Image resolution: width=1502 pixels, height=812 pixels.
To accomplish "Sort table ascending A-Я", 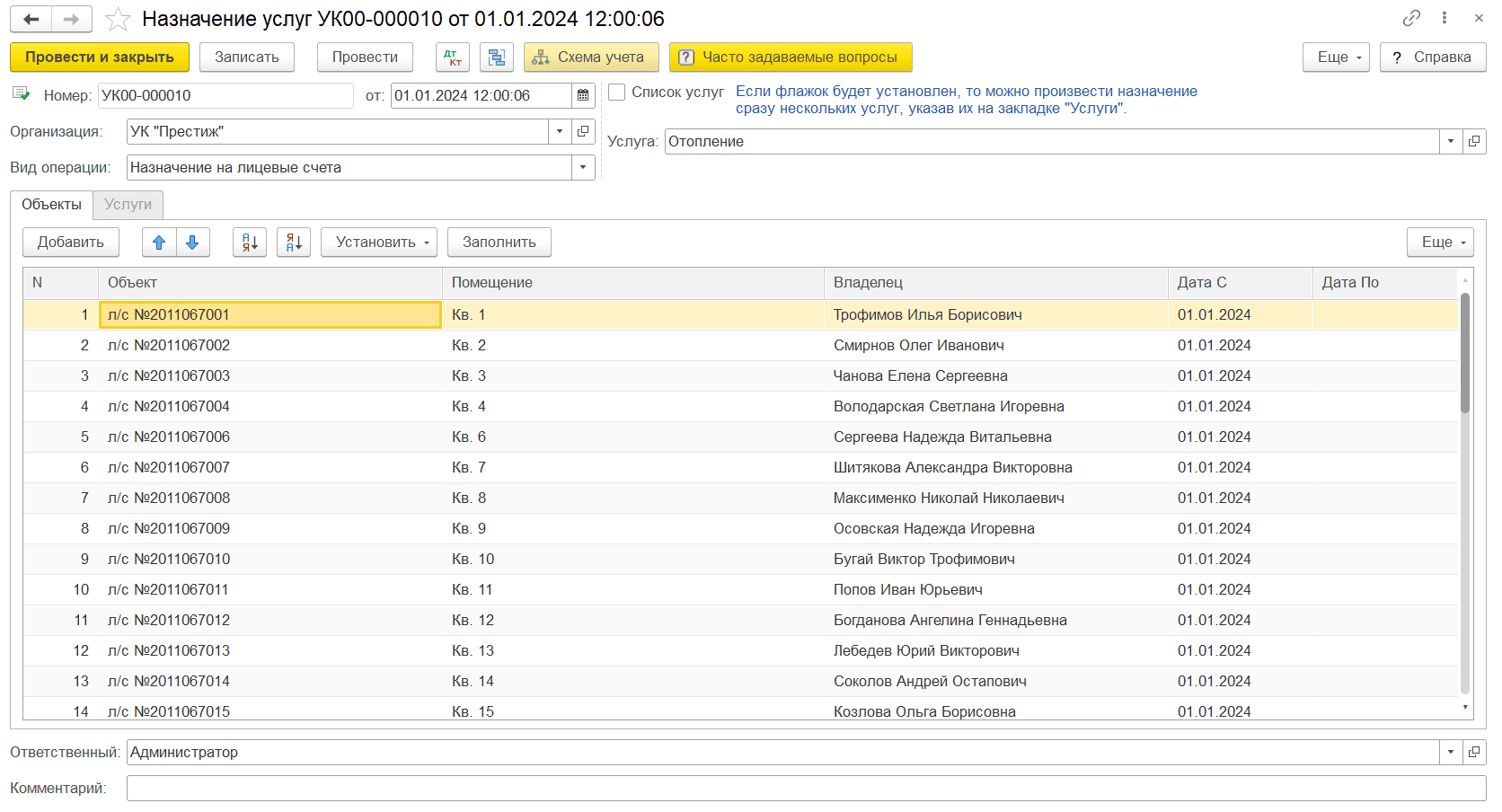I will coord(250,243).
